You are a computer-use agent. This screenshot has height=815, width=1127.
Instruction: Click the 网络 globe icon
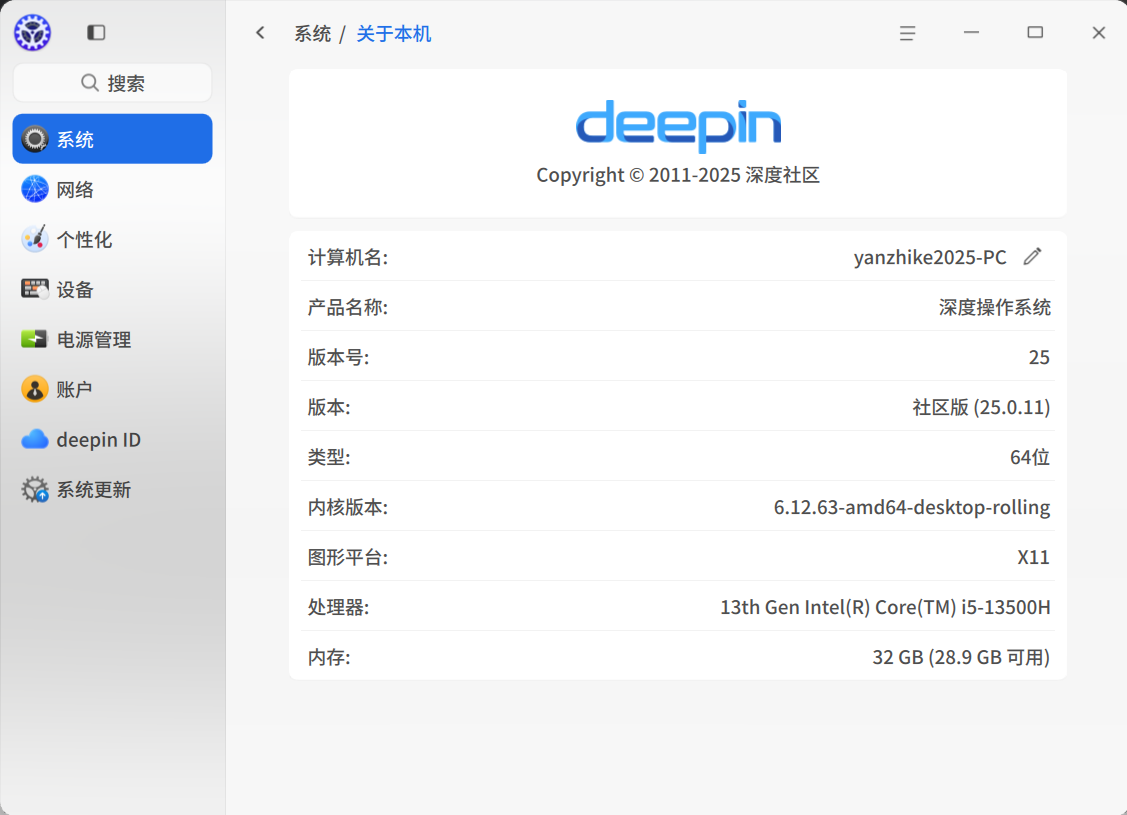point(34,189)
